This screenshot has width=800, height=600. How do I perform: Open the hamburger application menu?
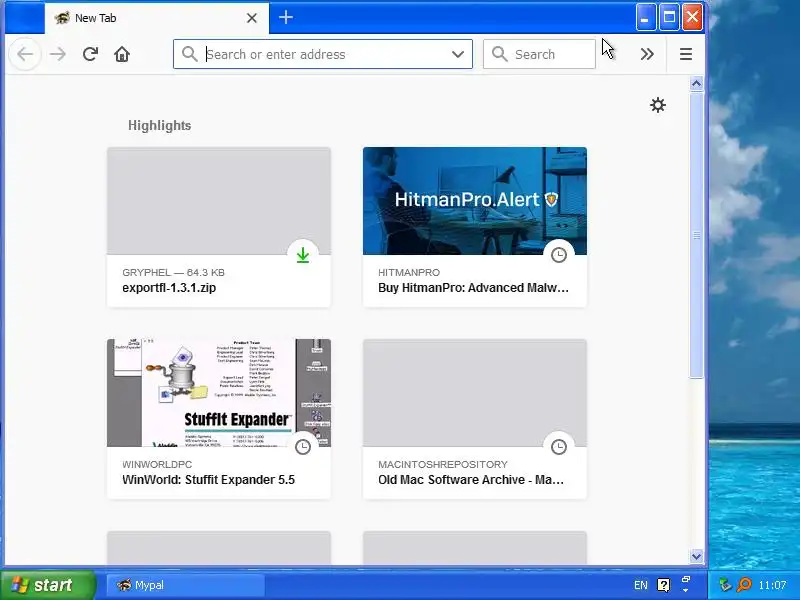(686, 54)
